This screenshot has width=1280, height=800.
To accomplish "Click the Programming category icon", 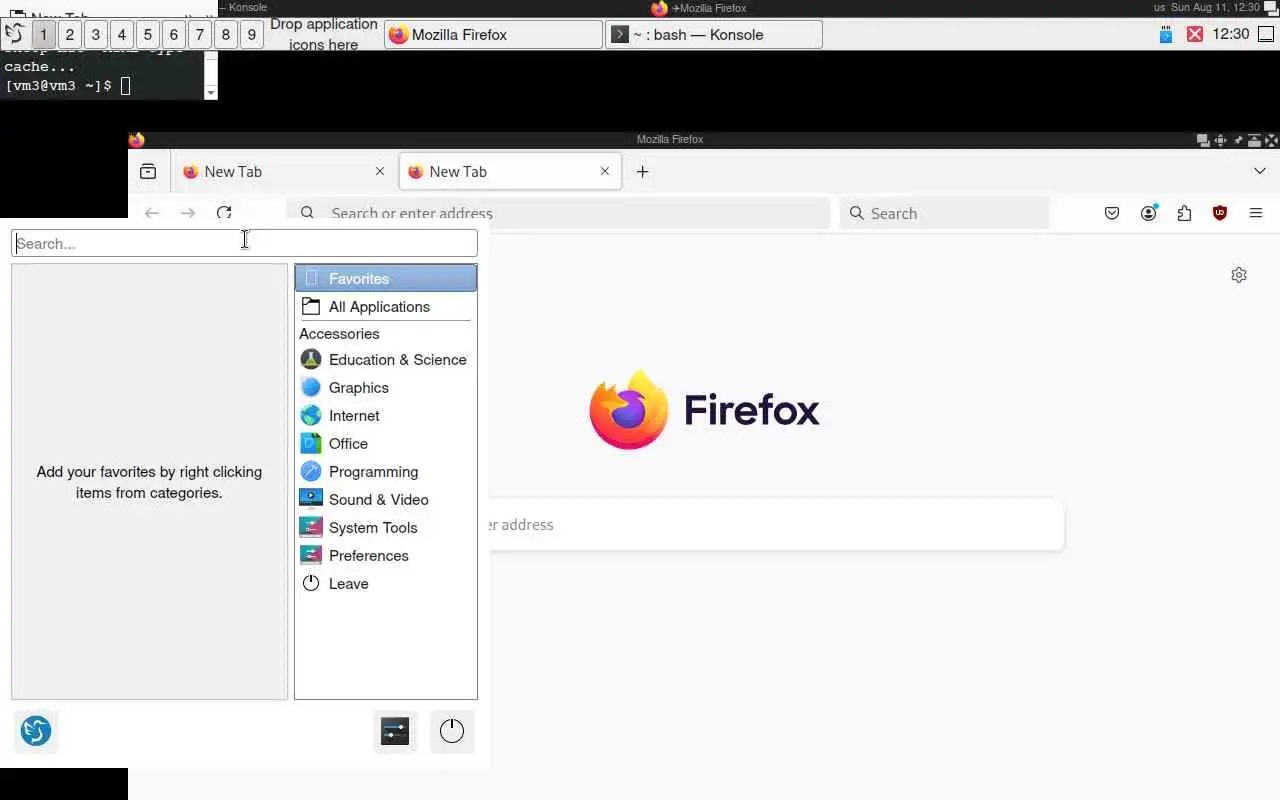I will click(311, 472).
